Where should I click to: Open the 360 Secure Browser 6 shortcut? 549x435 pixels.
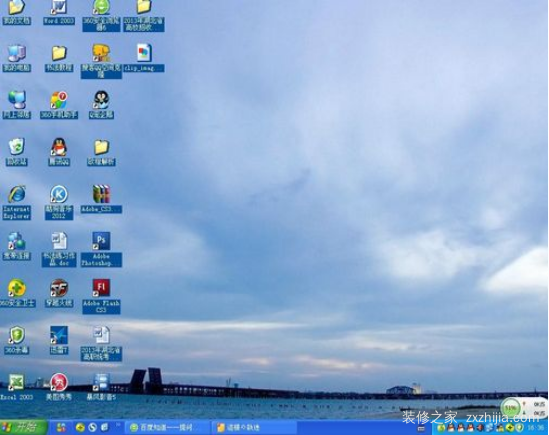[101, 15]
